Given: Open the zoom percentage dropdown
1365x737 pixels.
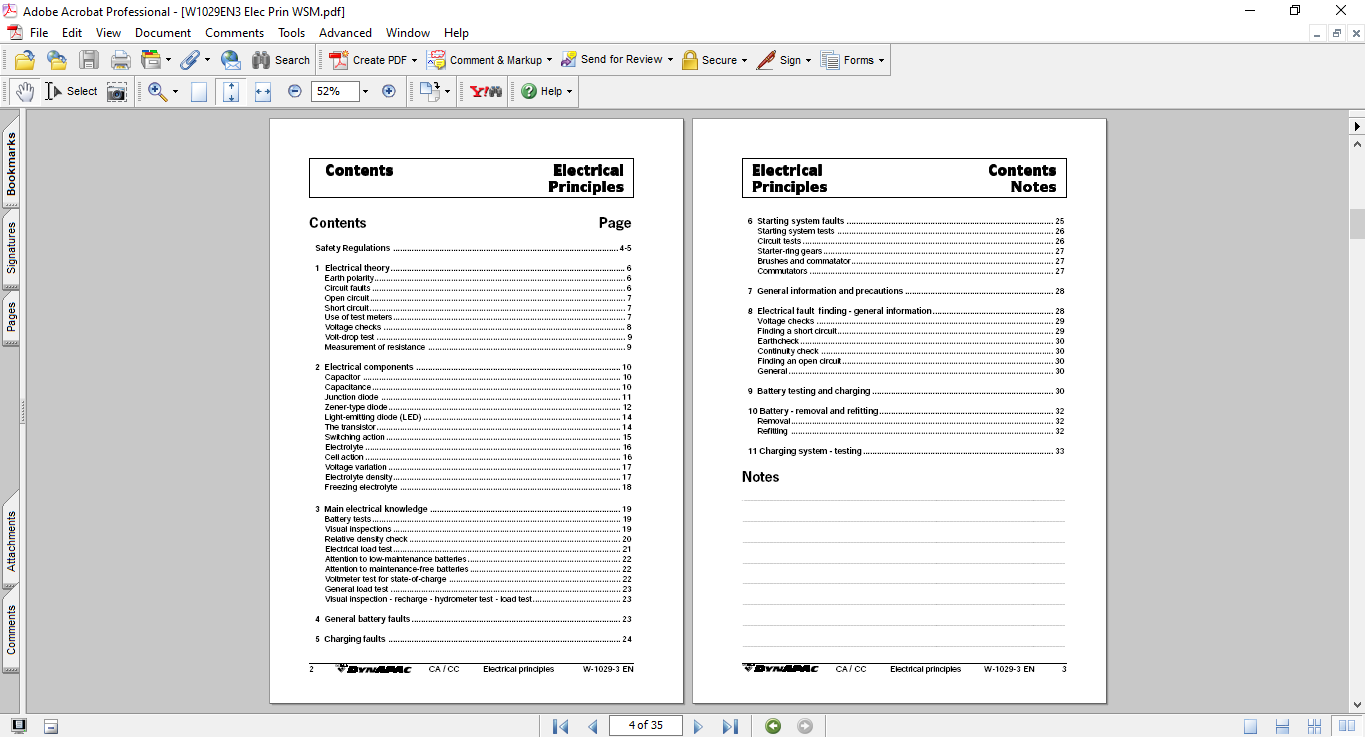Looking at the screenshot, I should pos(365,91).
